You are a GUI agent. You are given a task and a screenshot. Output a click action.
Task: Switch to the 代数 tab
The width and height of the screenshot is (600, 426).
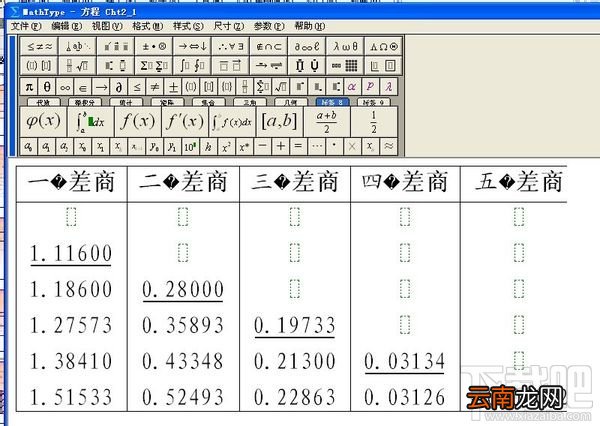[44, 102]
